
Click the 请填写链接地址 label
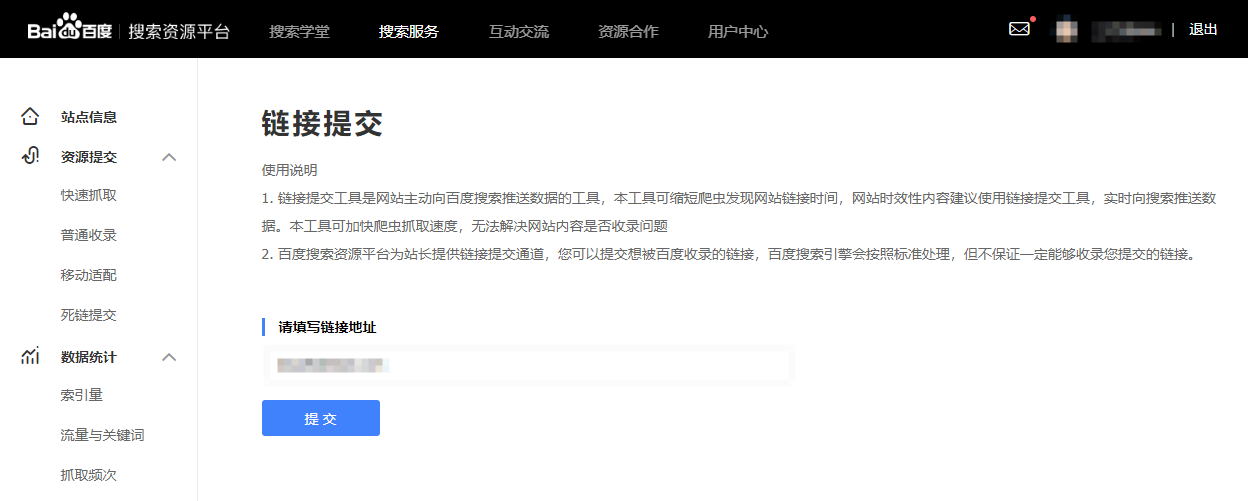pyautogui.click(x=327, y=327)
